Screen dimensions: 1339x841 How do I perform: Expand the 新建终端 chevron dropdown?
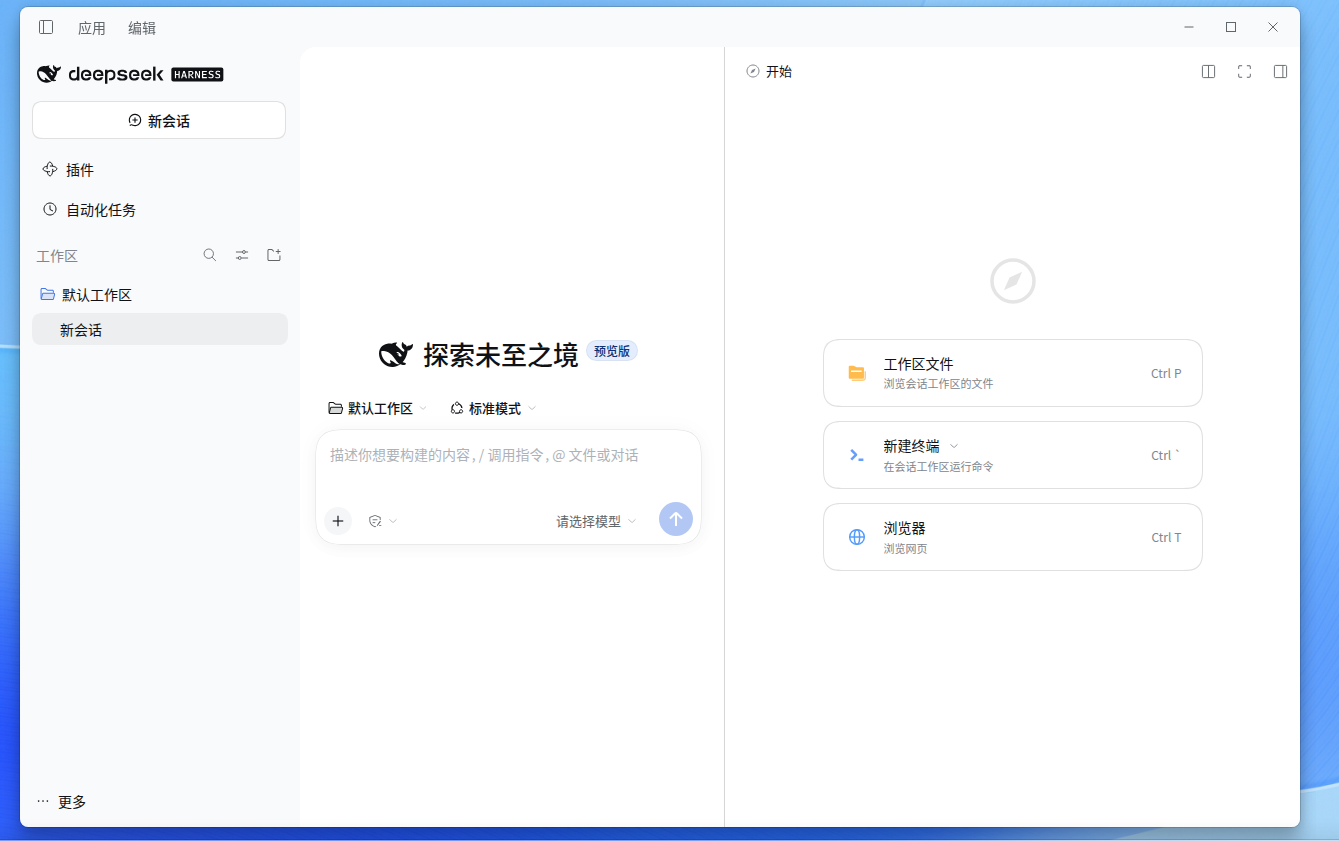tap(954, 446)
